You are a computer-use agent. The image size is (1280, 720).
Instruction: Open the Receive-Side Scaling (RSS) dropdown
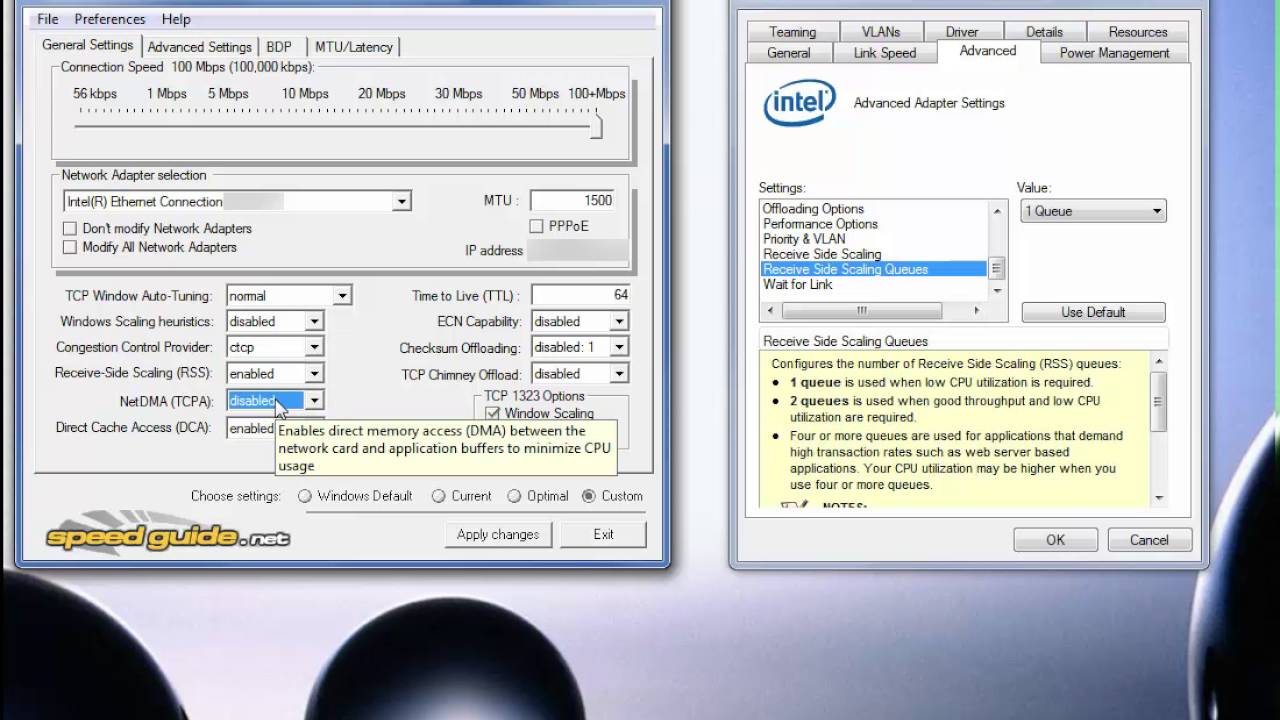point(314,374)
